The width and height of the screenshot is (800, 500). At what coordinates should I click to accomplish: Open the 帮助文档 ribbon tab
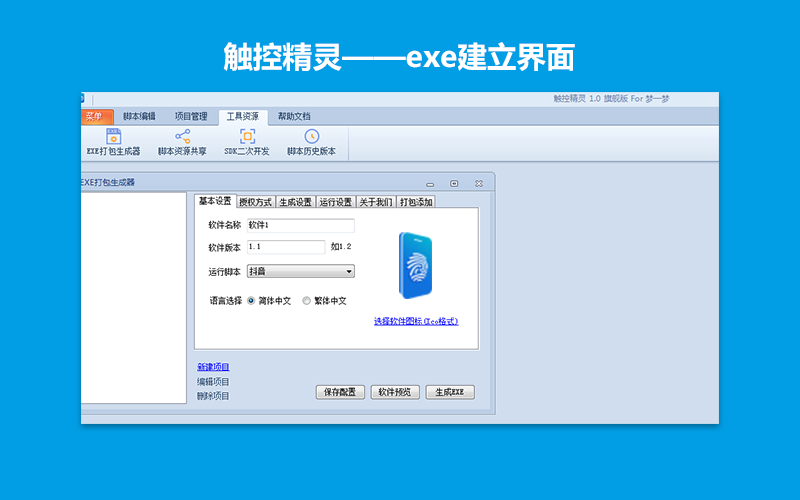[294, 116]
